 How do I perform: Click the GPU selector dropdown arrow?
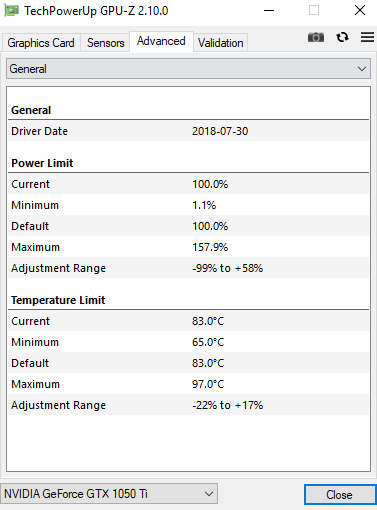(209, 494)
